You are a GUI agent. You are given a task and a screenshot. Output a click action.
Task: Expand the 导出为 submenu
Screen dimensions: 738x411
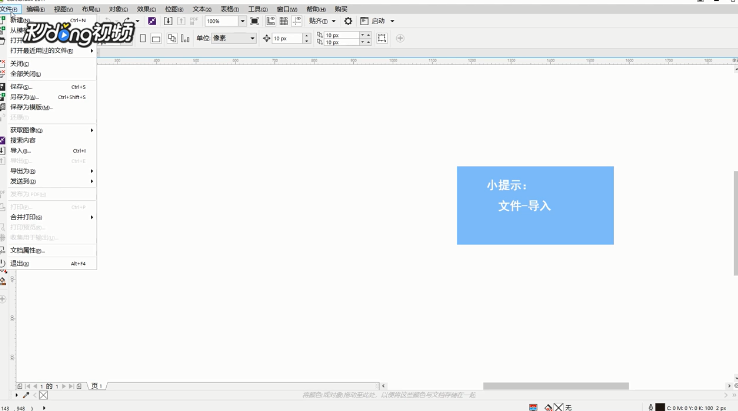tap(48, 171)
